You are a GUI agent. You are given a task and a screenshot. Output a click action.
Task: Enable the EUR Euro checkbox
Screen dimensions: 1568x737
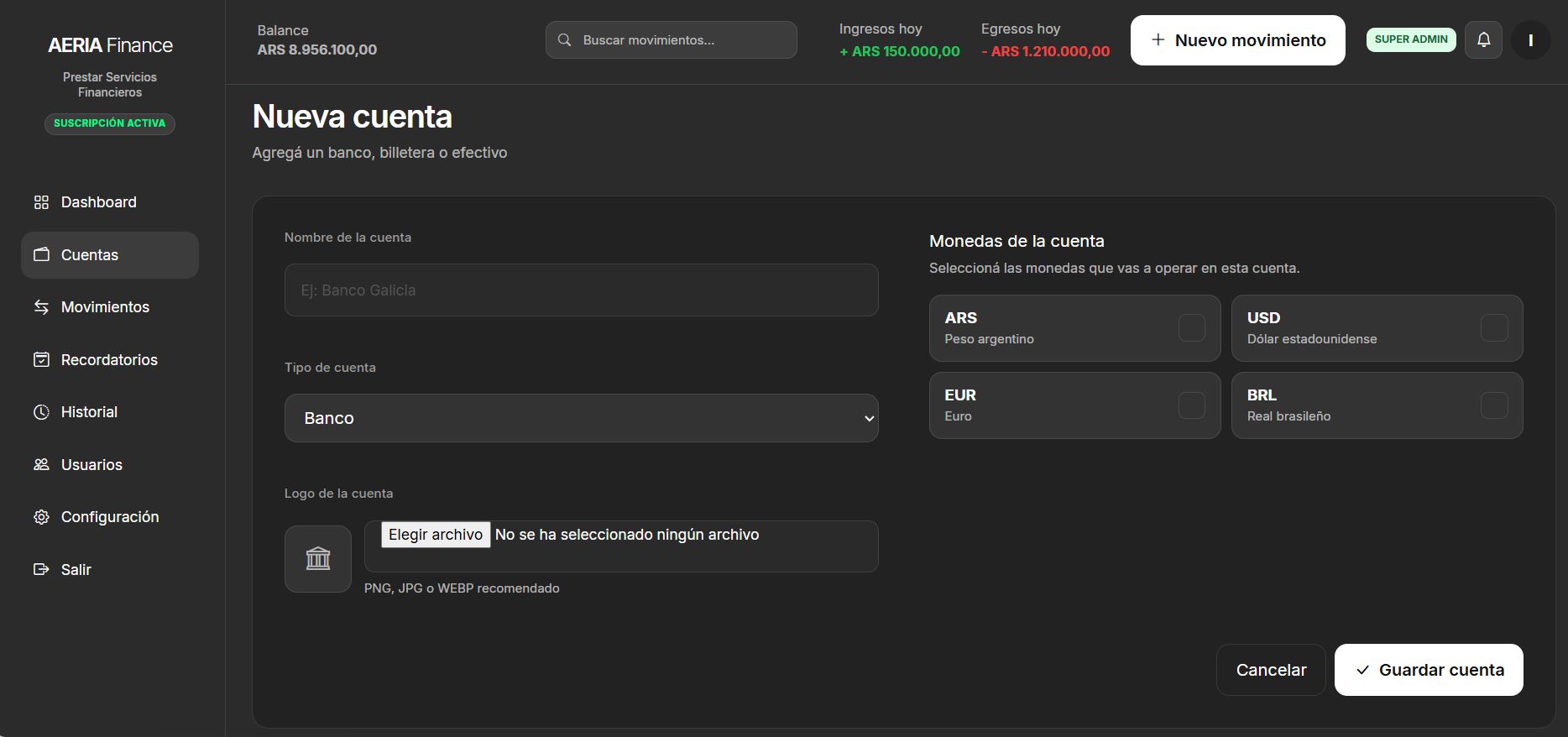tap(1191, 405)
